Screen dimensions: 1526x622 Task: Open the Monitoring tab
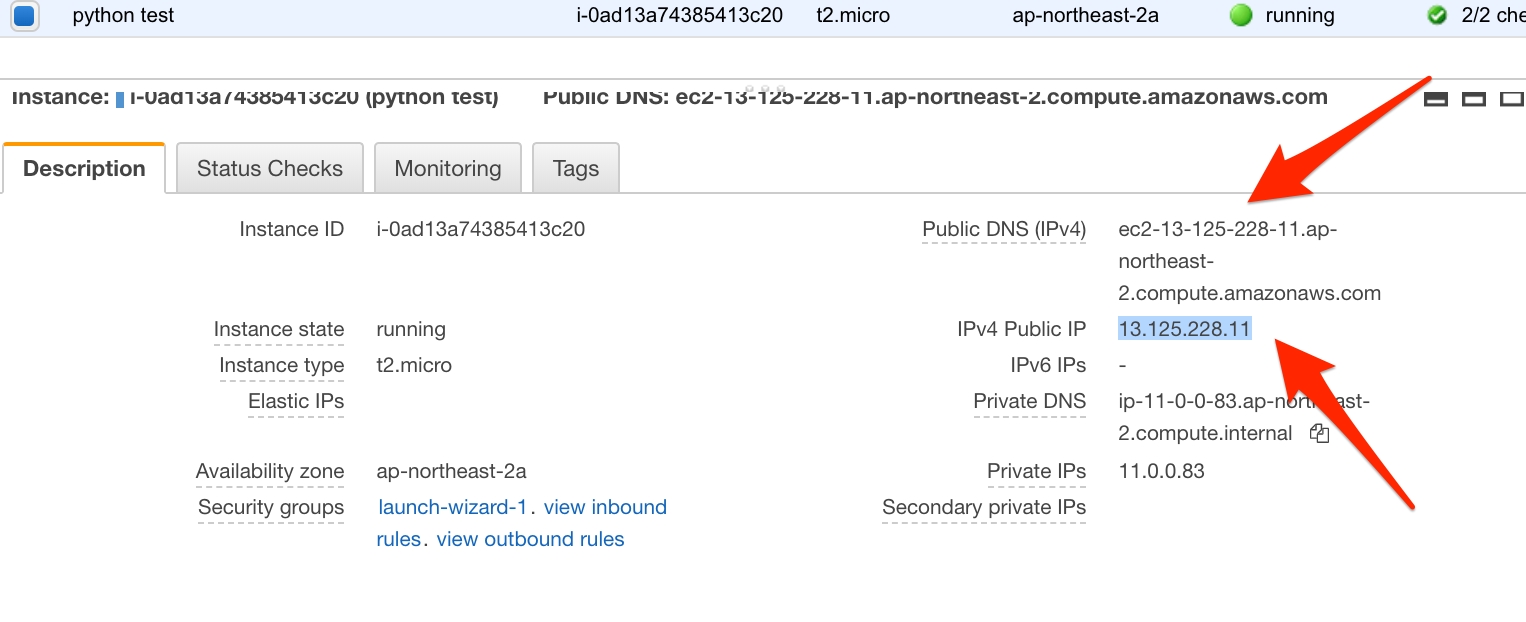point(447,168)
